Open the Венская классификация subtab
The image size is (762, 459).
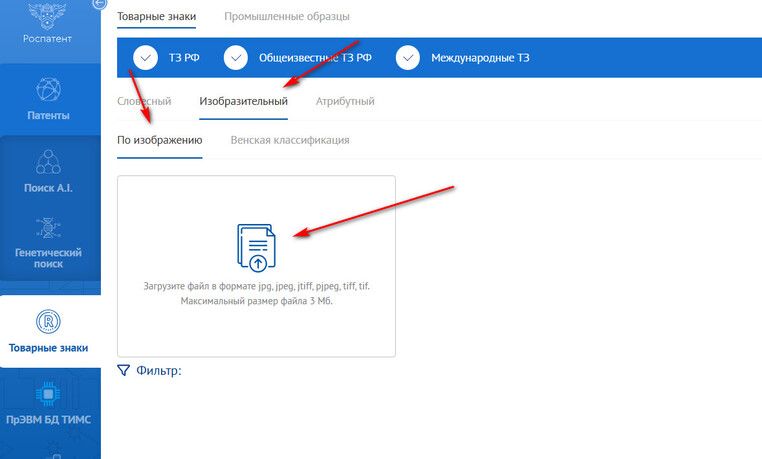pos(290,140)
